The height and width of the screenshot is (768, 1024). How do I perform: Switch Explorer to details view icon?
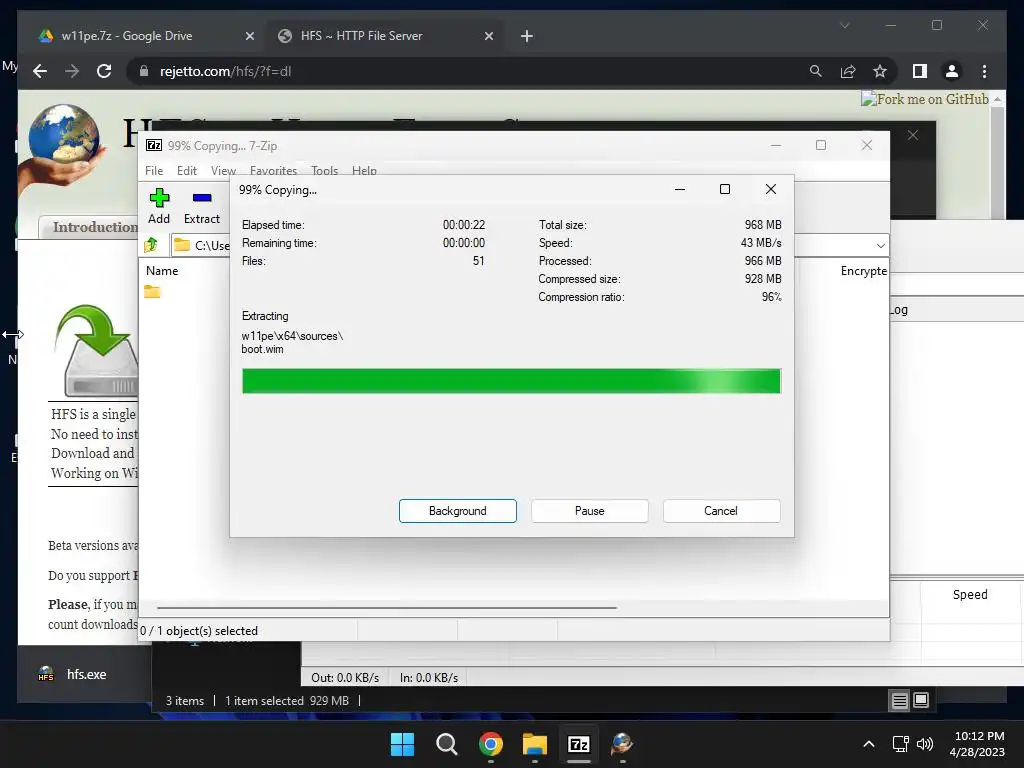(899, 701)
